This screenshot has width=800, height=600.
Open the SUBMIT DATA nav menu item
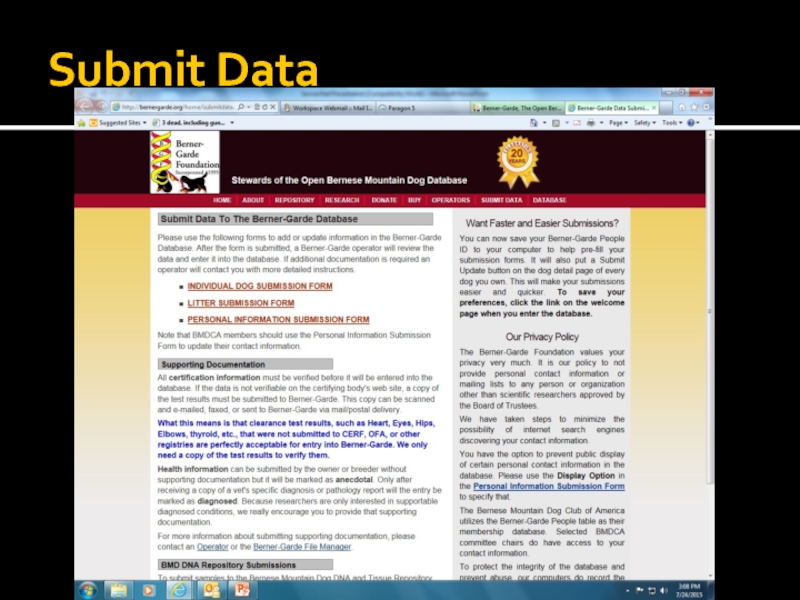(x=502, y=200)
